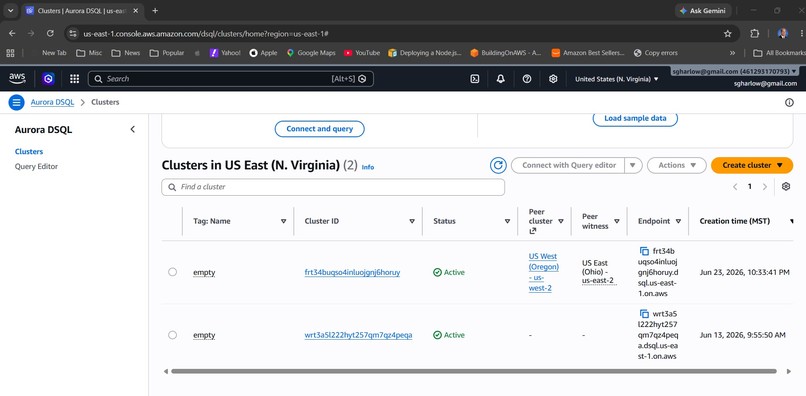This screenshot has width=806, height=396.
Task: Open the Connect with Query editor dropdown arrow
Action: tap(633, 165)
